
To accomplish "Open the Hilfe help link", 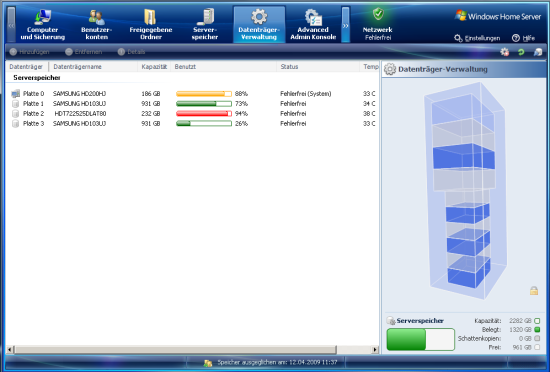I will (523, 38).
